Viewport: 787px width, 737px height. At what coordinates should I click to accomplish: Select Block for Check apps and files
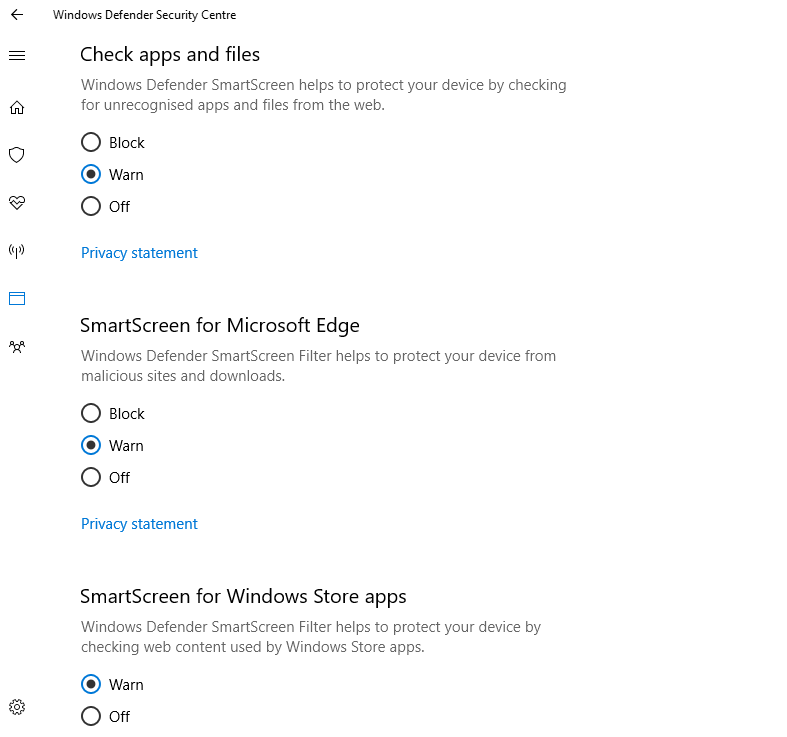[91, 143]
